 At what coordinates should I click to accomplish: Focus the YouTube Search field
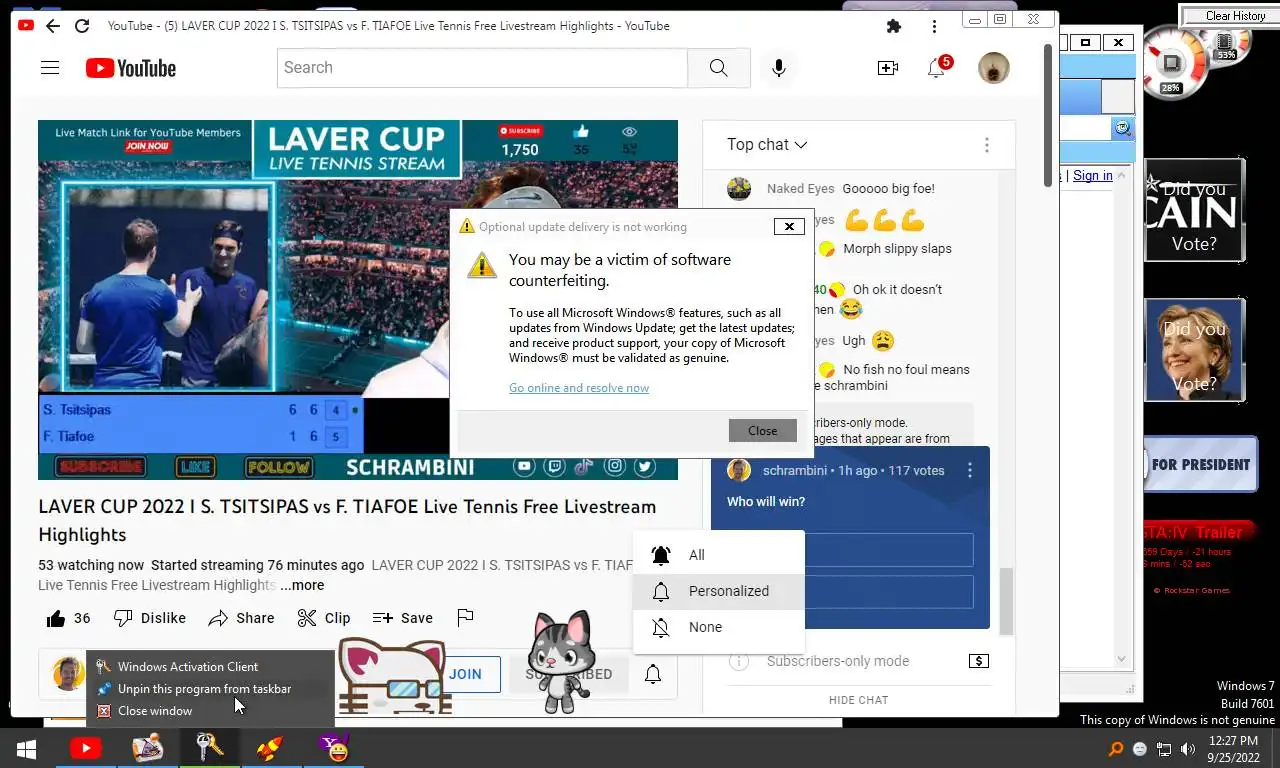(482, 68)
